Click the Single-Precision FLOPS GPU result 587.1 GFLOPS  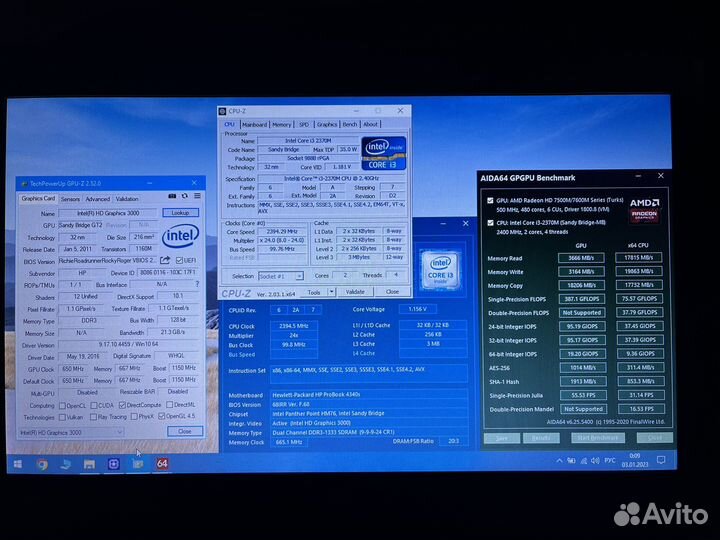click(x=582, y=298)
